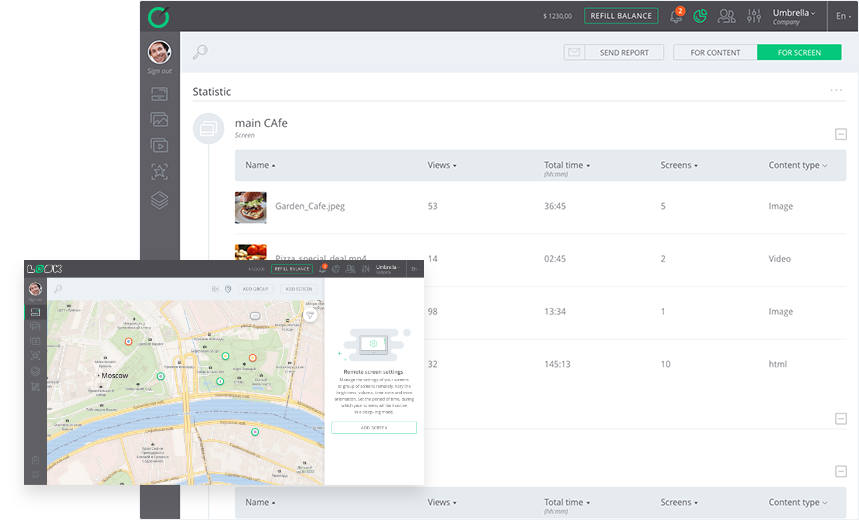Open the notifications bell in top bar
Image resolution: width=859 pixels, height=520 pixels.
coord(677,16)
